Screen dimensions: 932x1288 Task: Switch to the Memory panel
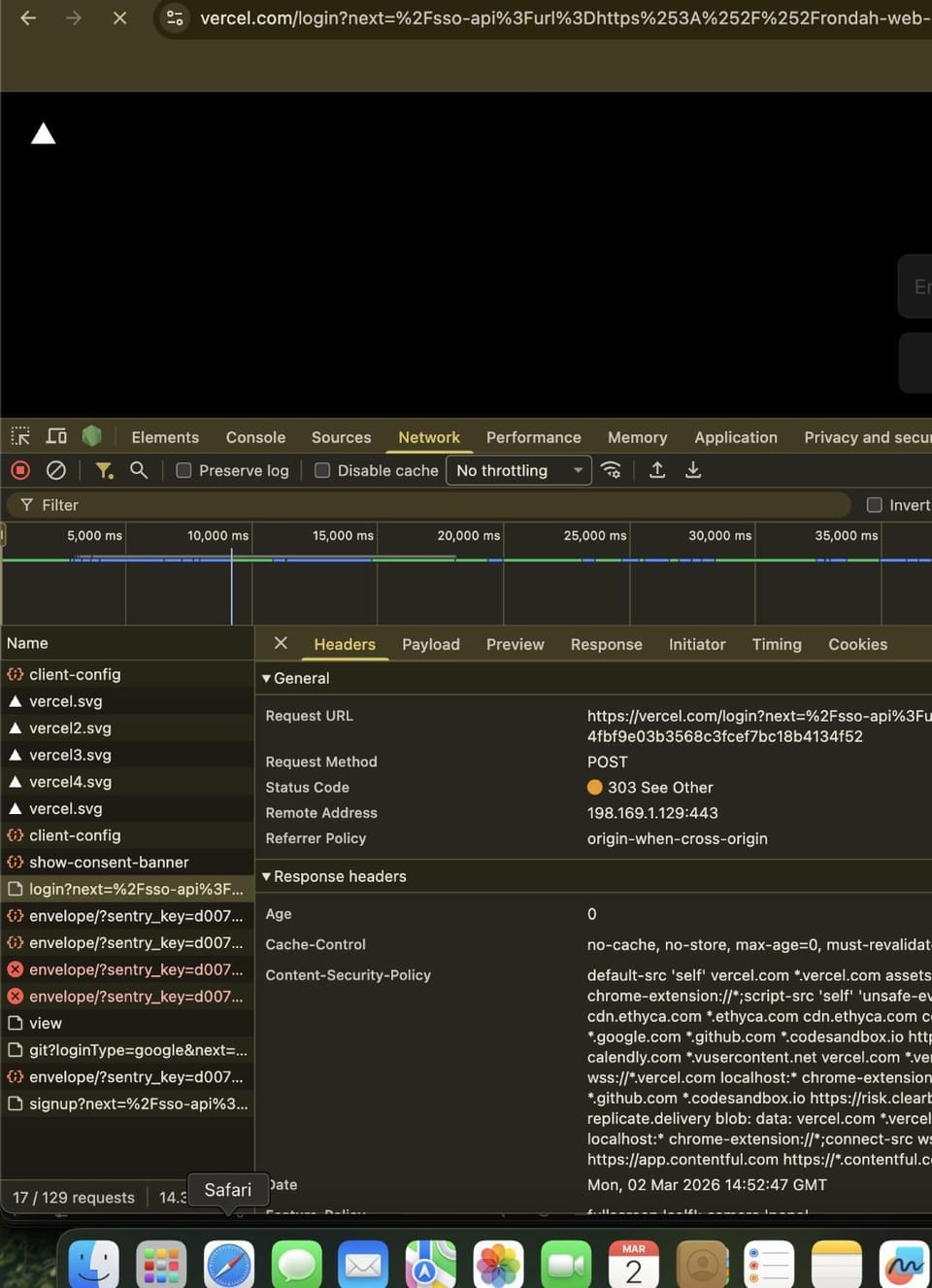pyautogui.click(x=638, y=437)
